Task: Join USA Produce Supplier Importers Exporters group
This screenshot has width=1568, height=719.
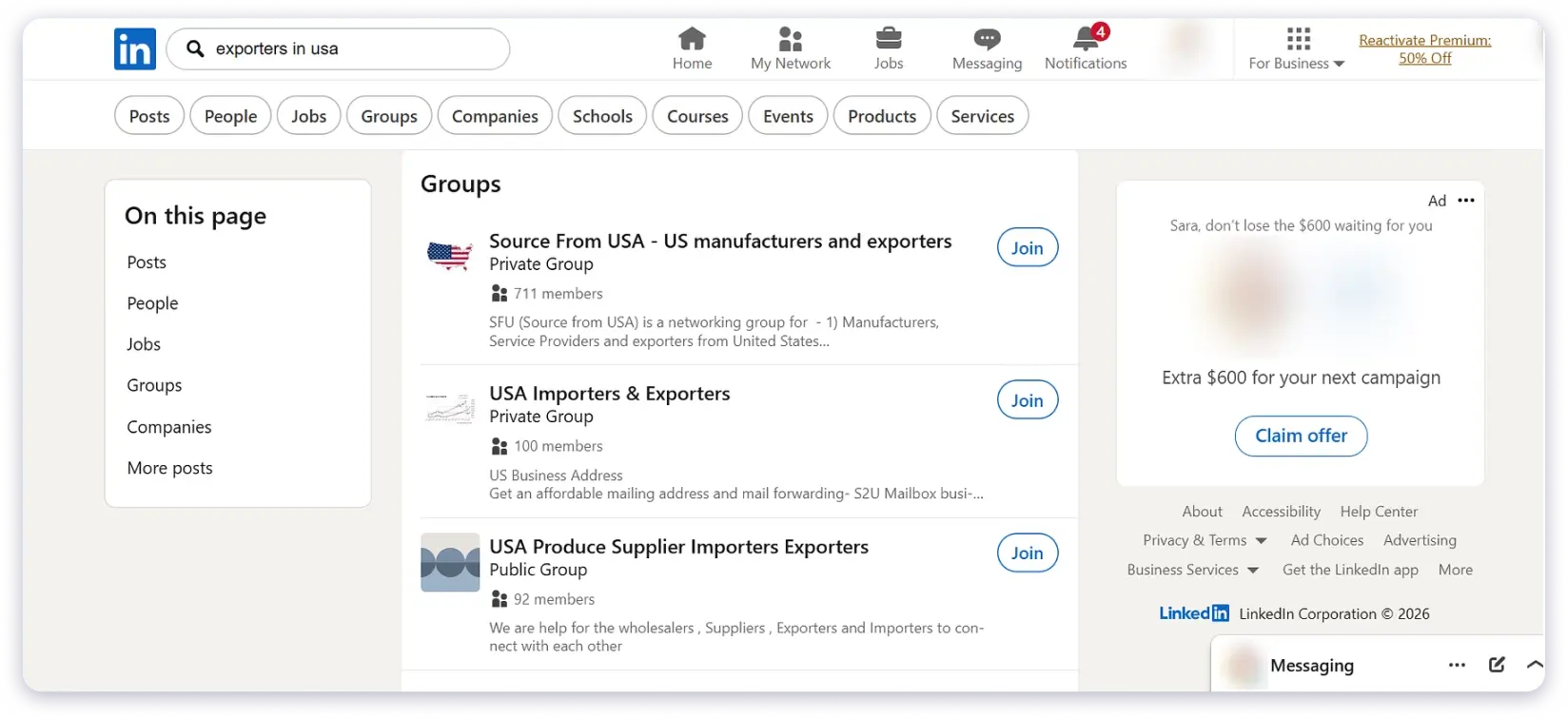Action: (1028, 553)
